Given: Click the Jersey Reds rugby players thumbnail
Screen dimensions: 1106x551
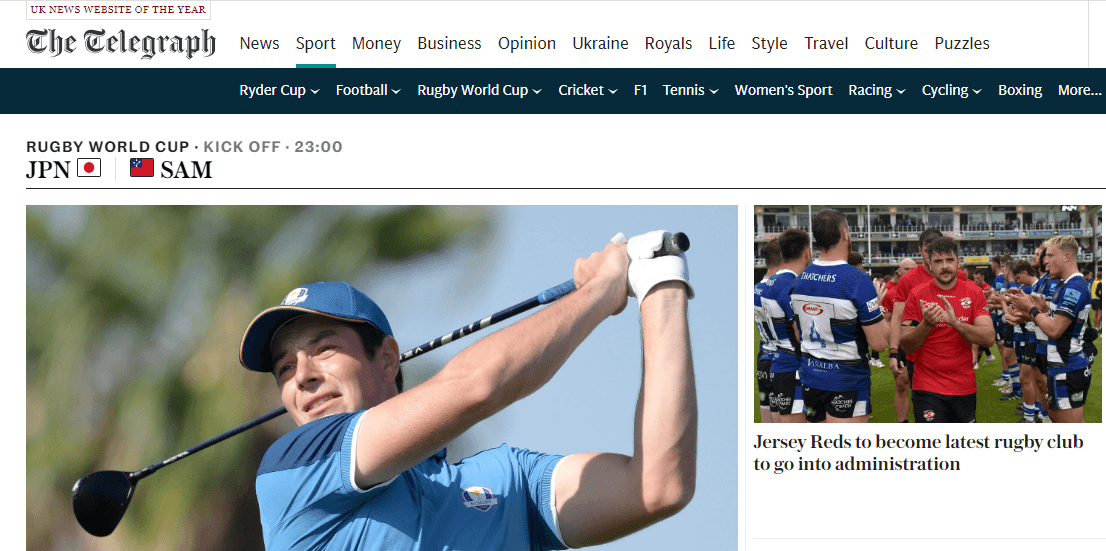Looking at the screenshot, I should [x=929, y=314].
